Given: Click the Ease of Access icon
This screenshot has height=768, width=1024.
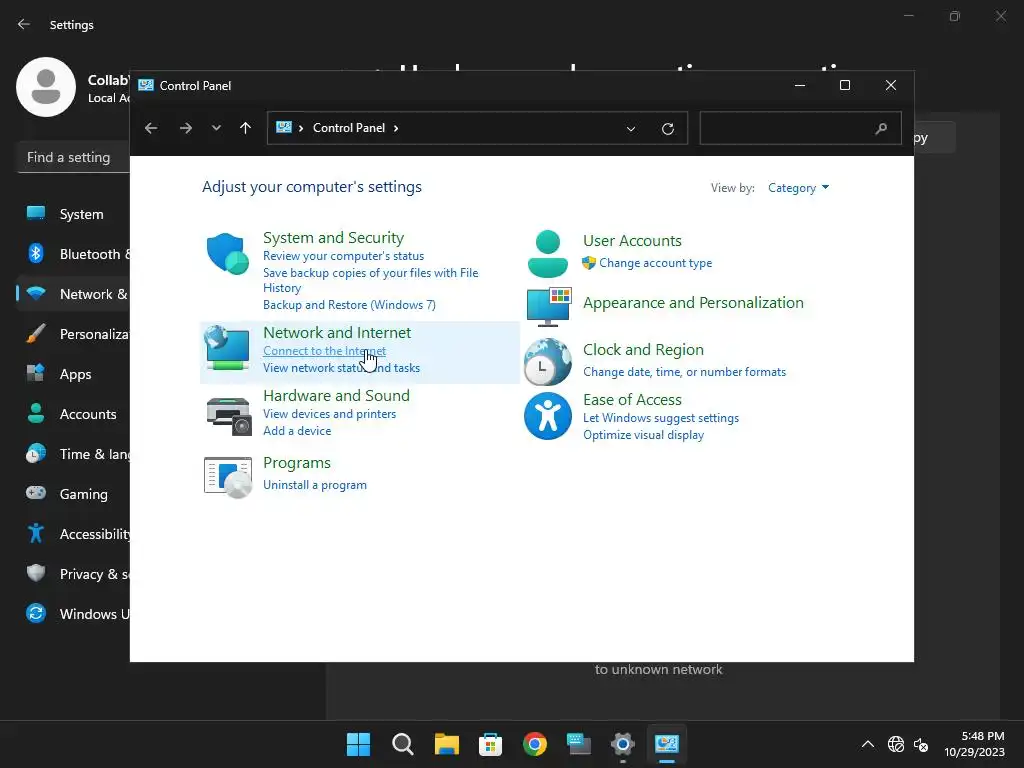Looking at the screenshot, I should point(547,416).
